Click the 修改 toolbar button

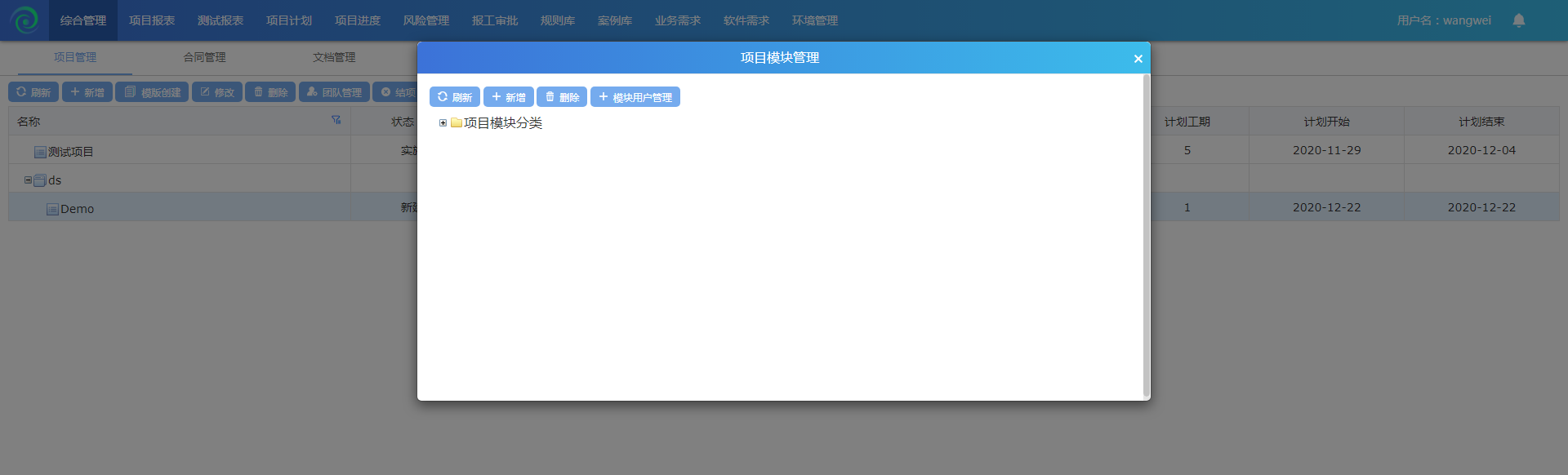(217, 92)
